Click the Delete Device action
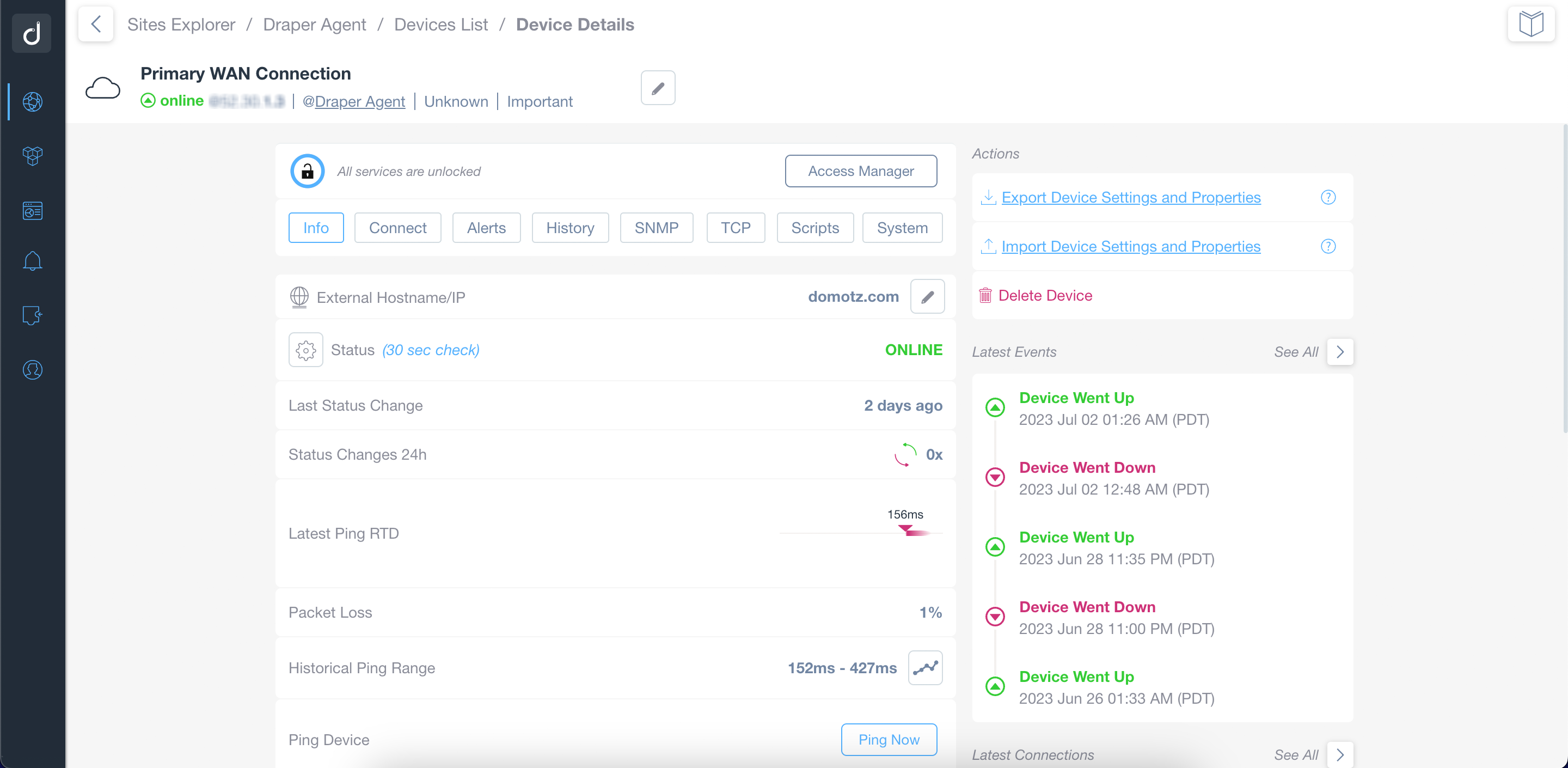This screenshot has width=1568, height=768. (1045, 295)
